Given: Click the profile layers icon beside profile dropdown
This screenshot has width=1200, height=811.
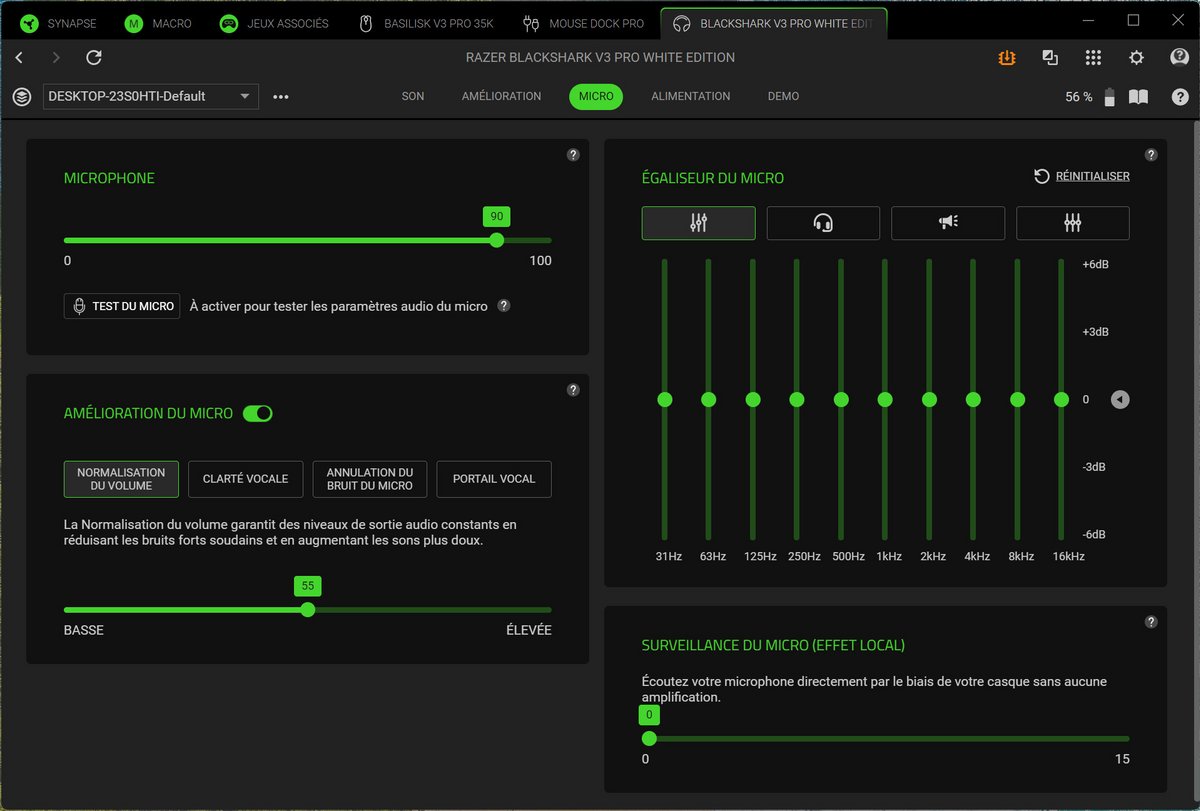Looking at the screenshot, I should [x=21, y=97].
